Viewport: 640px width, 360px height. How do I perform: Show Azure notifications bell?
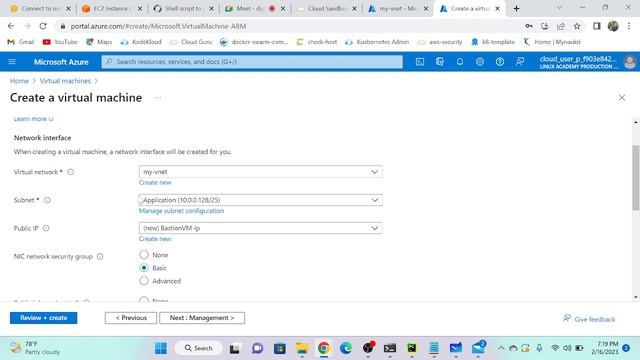coord(460,62)
